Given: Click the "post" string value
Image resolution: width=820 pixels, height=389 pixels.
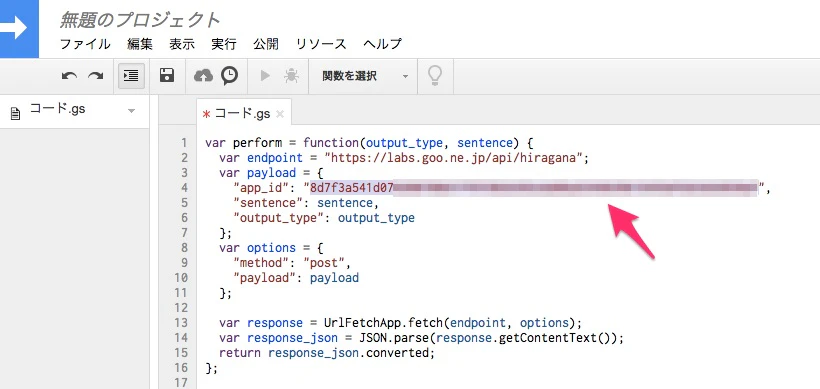Looking at the screenshot, I should pos(324,263).
